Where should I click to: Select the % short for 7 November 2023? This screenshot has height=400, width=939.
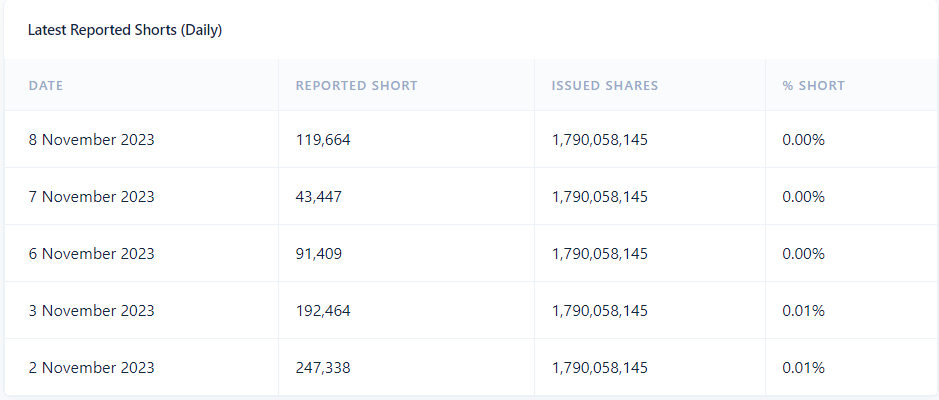coord(803,197)
